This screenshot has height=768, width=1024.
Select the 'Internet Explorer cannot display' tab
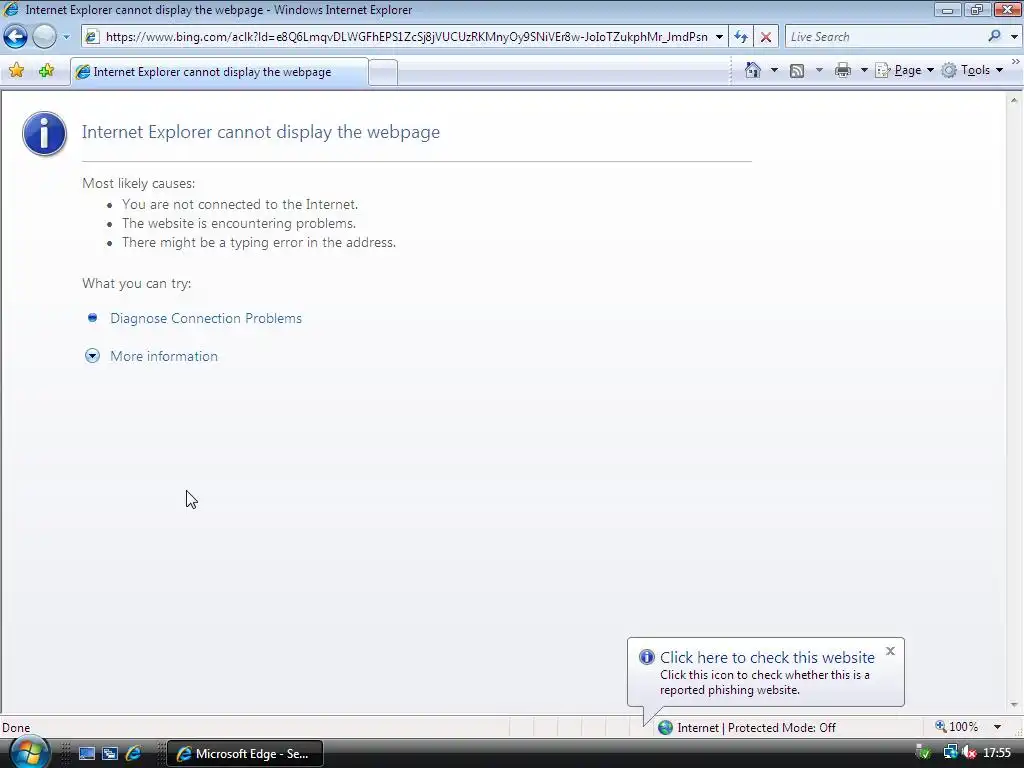[x=219, y=72]
